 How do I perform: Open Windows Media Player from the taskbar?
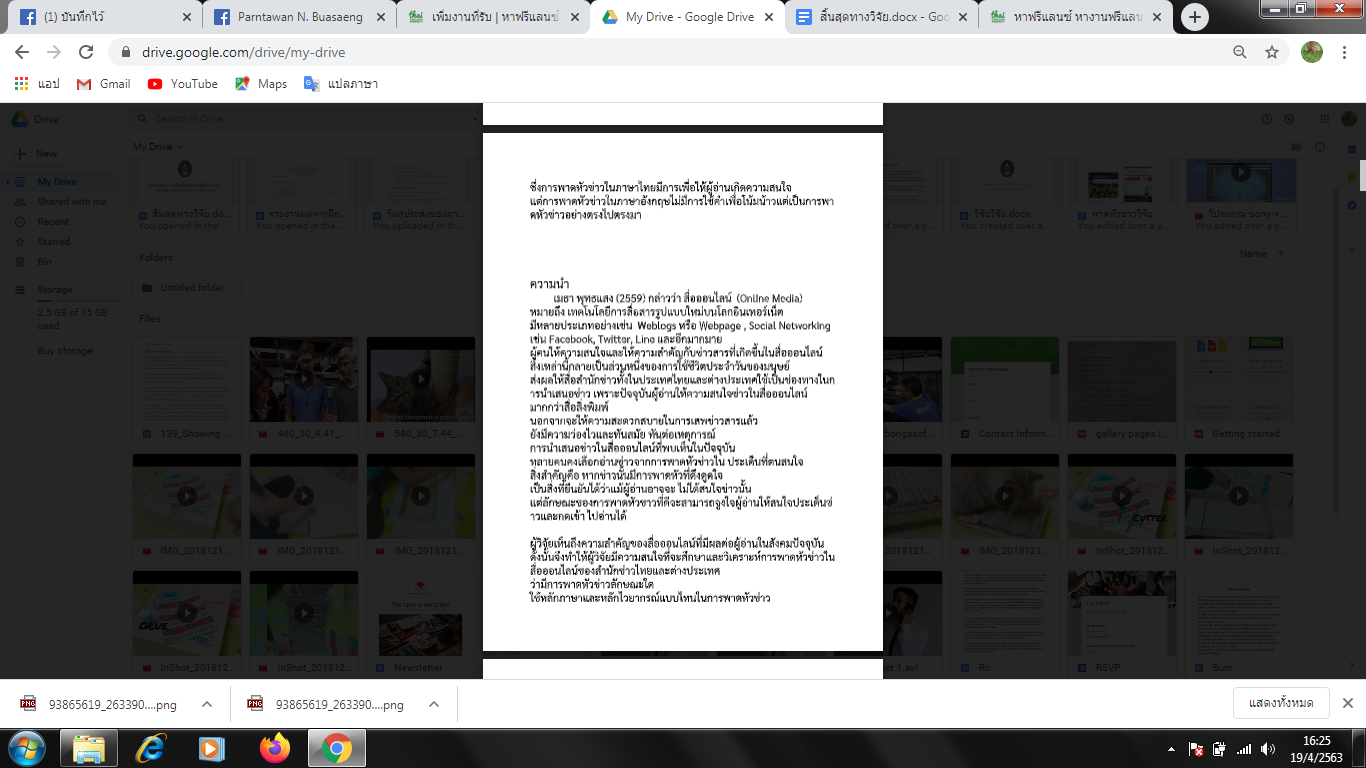(x=212, y=748)
